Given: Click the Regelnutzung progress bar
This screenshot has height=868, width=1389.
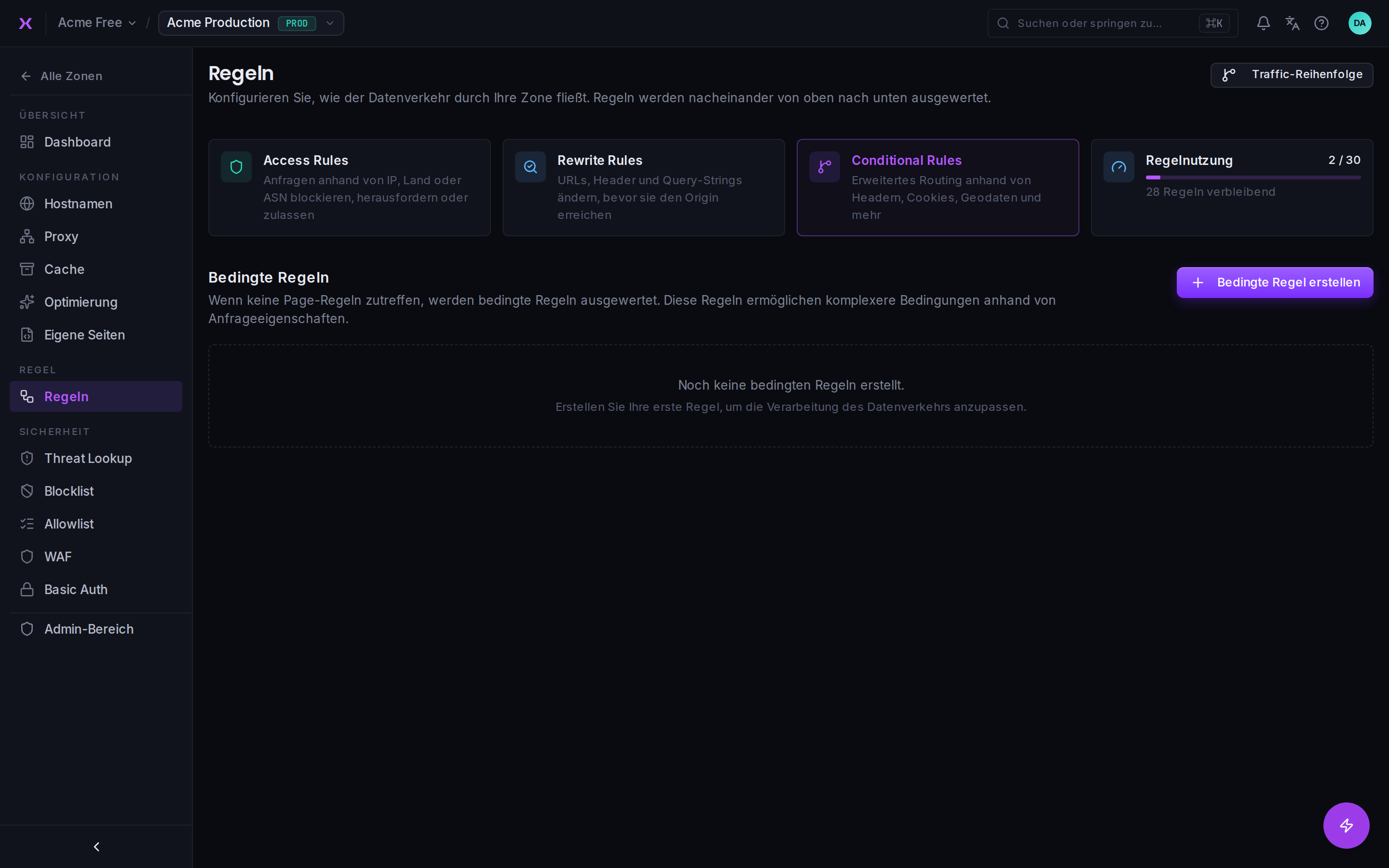Looking at the screenshot, I should [1253, 177].
